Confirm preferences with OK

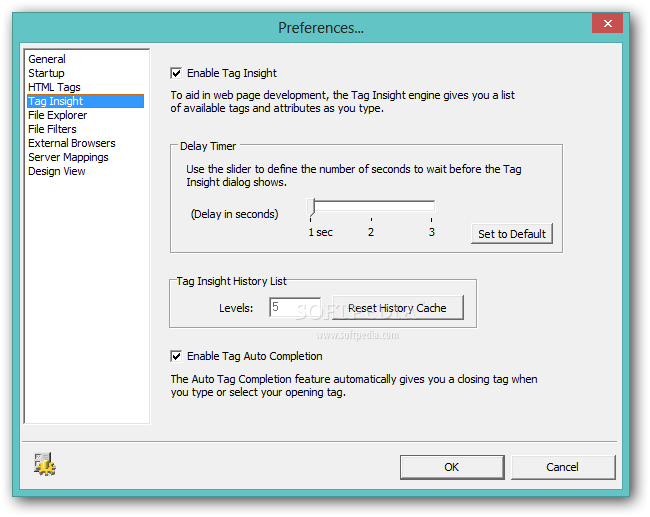pos(452,467)
